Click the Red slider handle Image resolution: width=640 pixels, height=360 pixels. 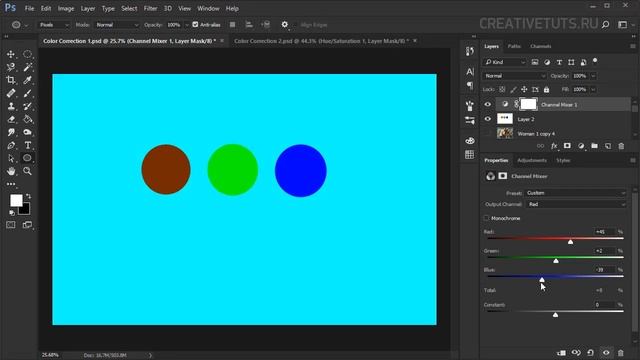[570, 242]
